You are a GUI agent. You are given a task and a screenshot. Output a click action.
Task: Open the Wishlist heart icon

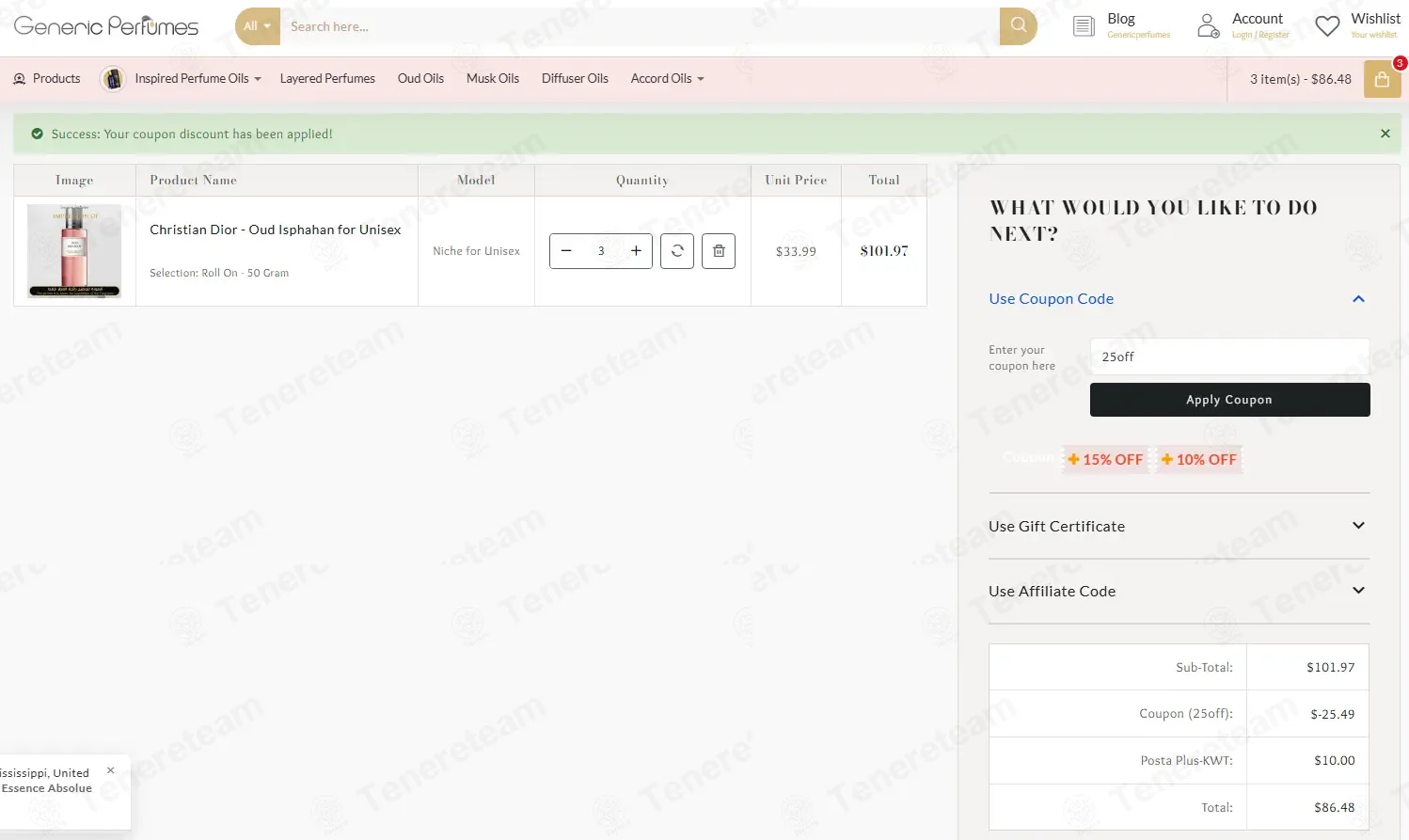coord(1327,26)
